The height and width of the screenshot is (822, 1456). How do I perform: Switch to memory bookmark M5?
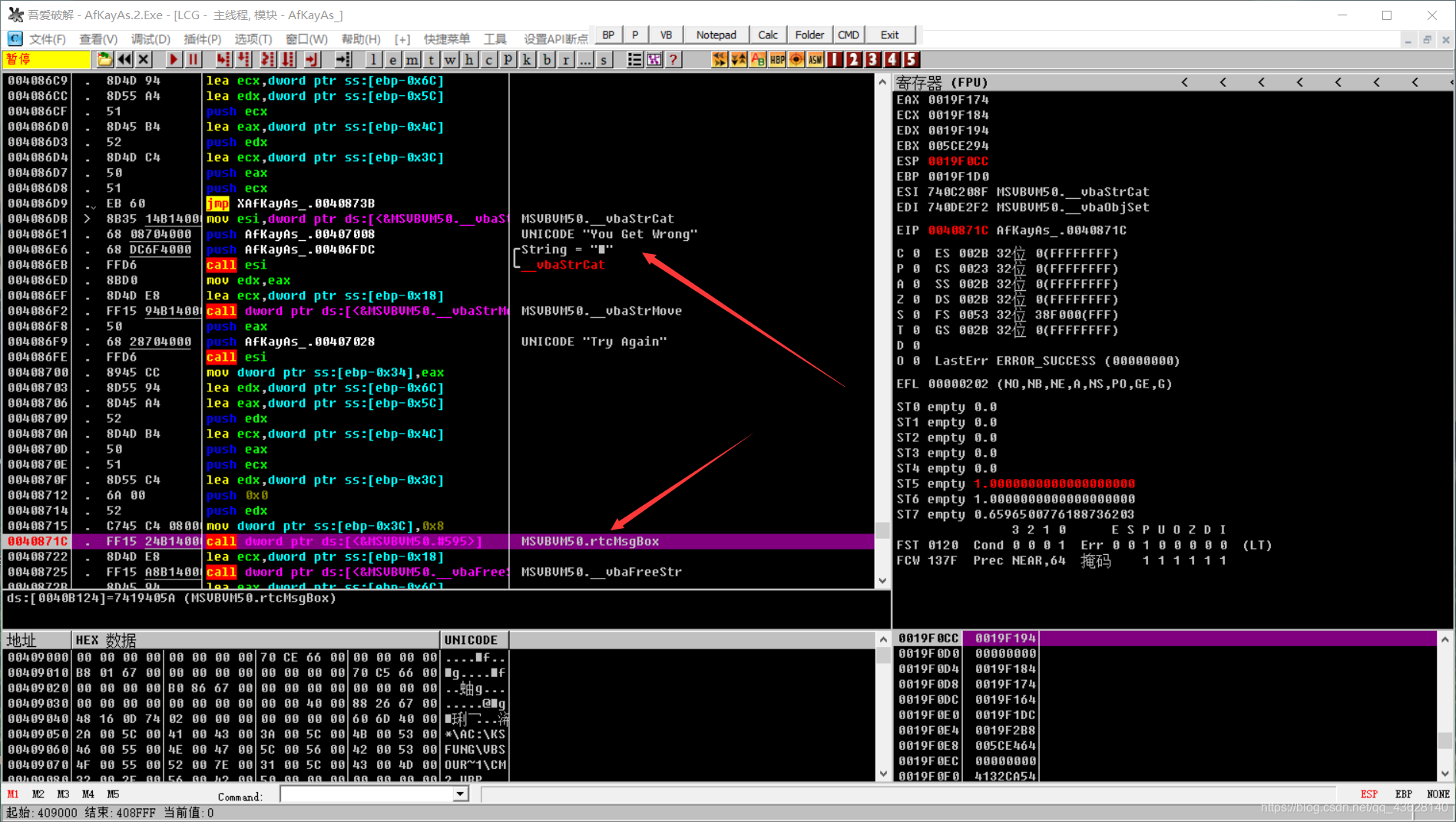click(113, 794)
